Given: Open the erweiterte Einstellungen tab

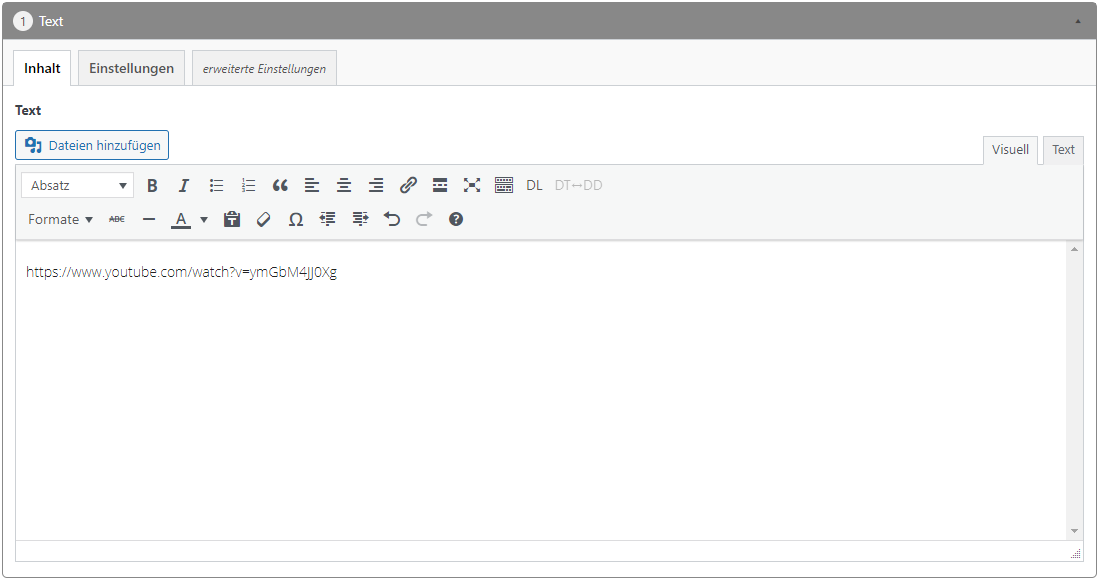Looking at the screenshot, I should (x=264, y=68).
